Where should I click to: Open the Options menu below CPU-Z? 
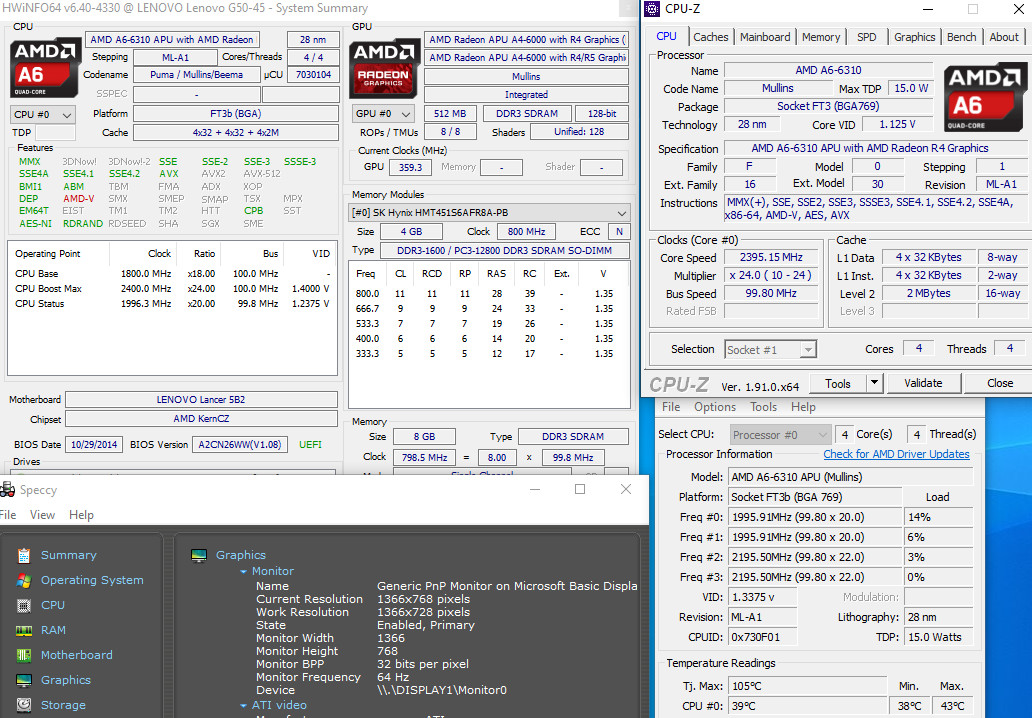(715, 407)
